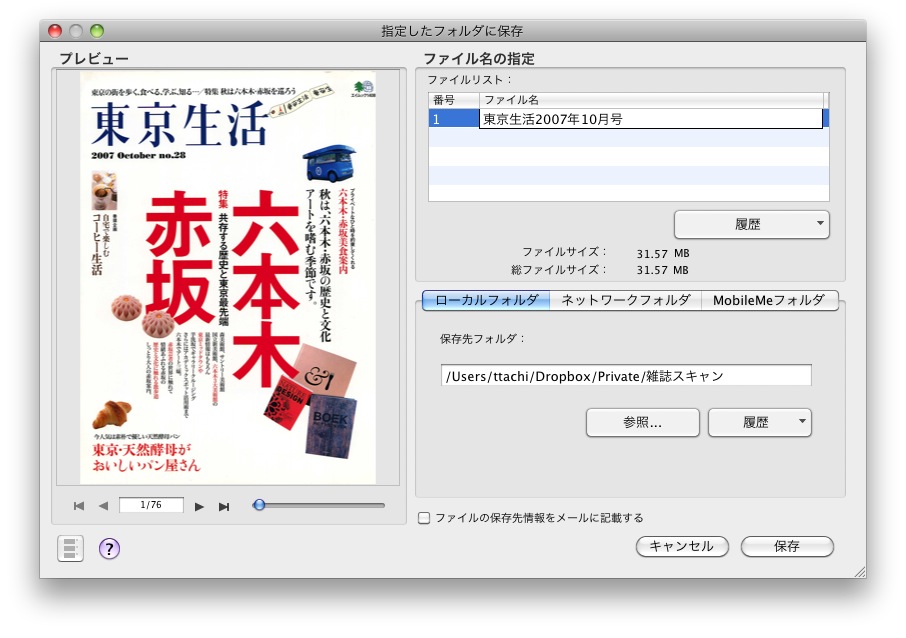Click the 参照... browse button
Viewport: 906px width, 638px height.
(643, 422)
